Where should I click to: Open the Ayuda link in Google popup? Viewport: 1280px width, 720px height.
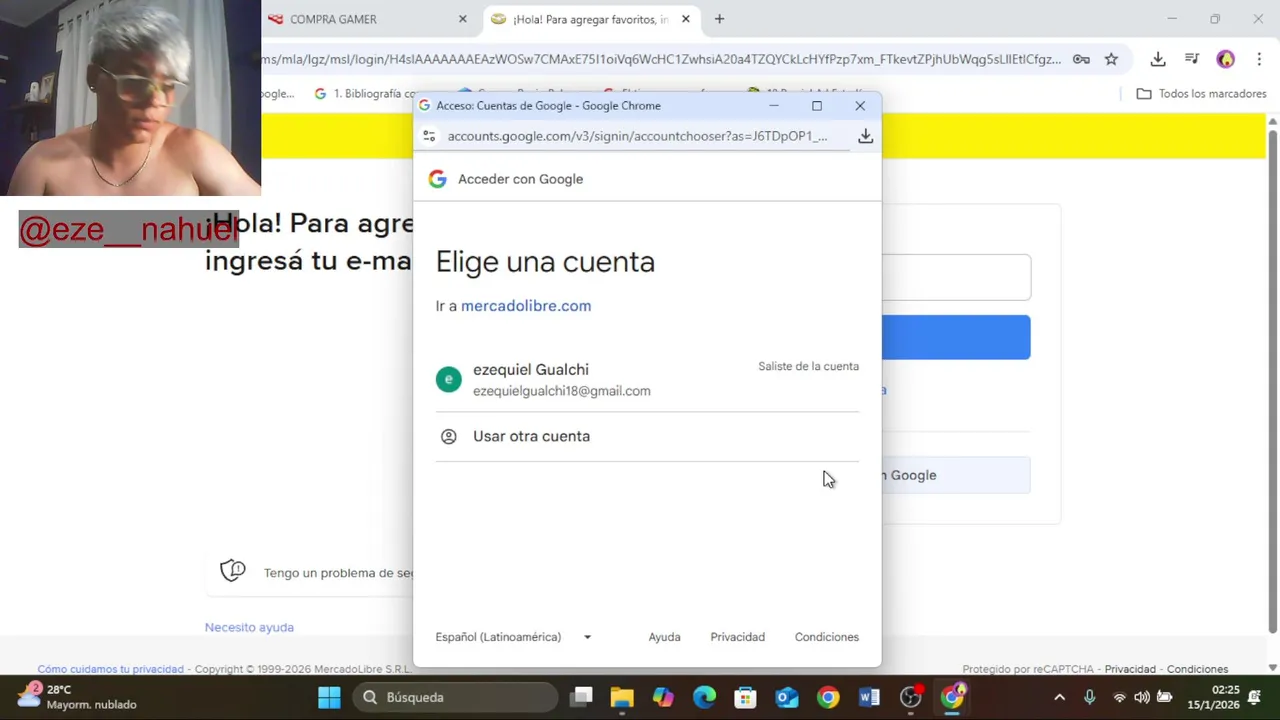(664, 637)
